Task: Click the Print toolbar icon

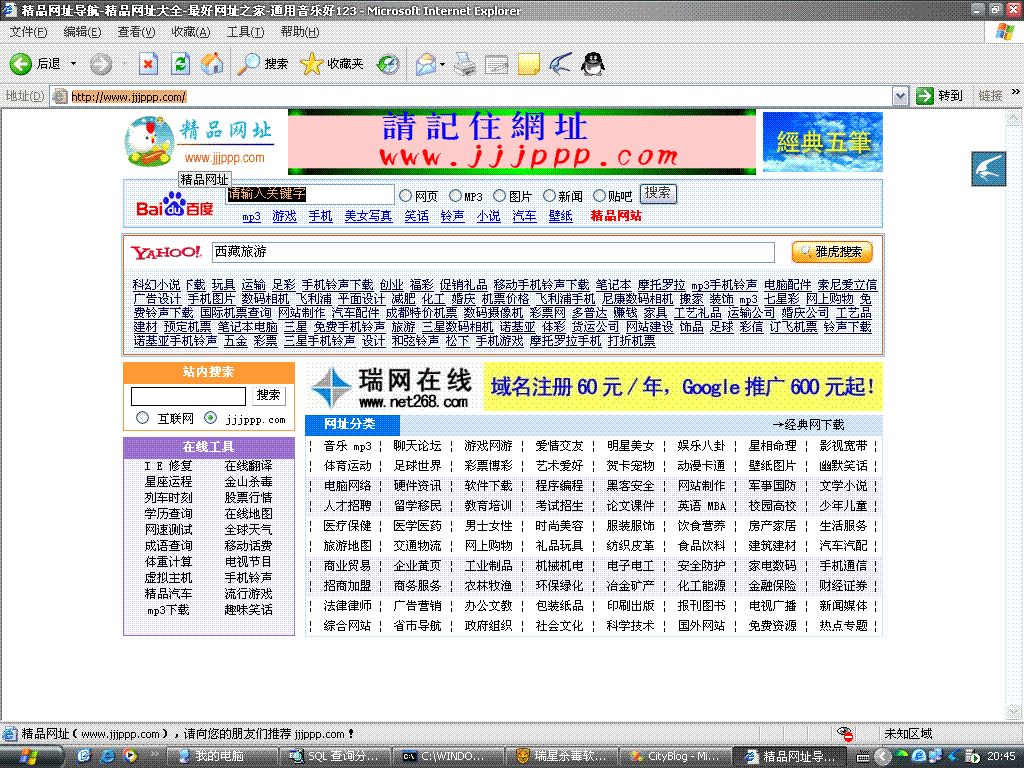Action: [x=464, y=64]
